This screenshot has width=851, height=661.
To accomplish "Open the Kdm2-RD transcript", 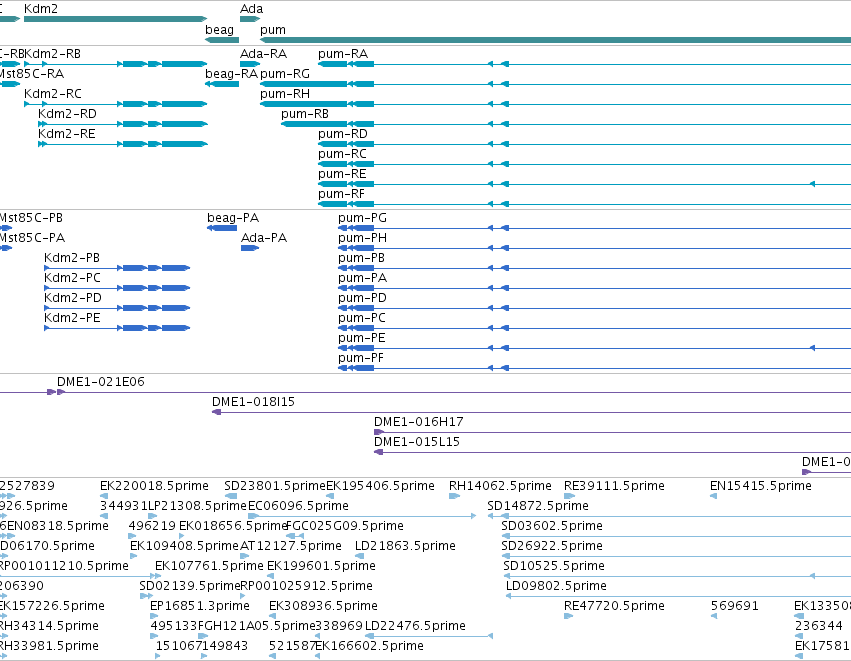I will click(67, 114).
